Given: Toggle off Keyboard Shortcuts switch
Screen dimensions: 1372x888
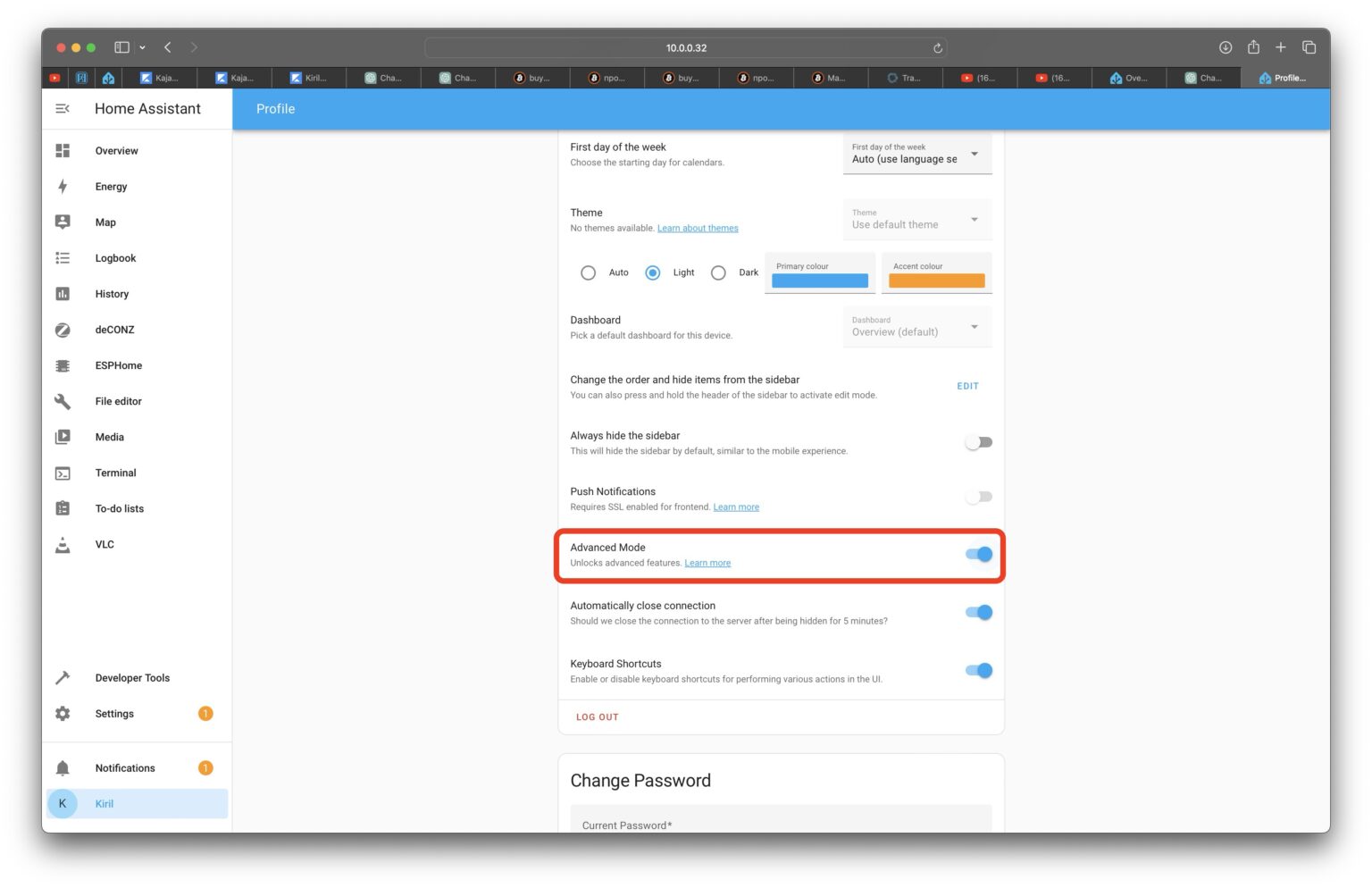Looking at the screenshot, I should (979, 671).
